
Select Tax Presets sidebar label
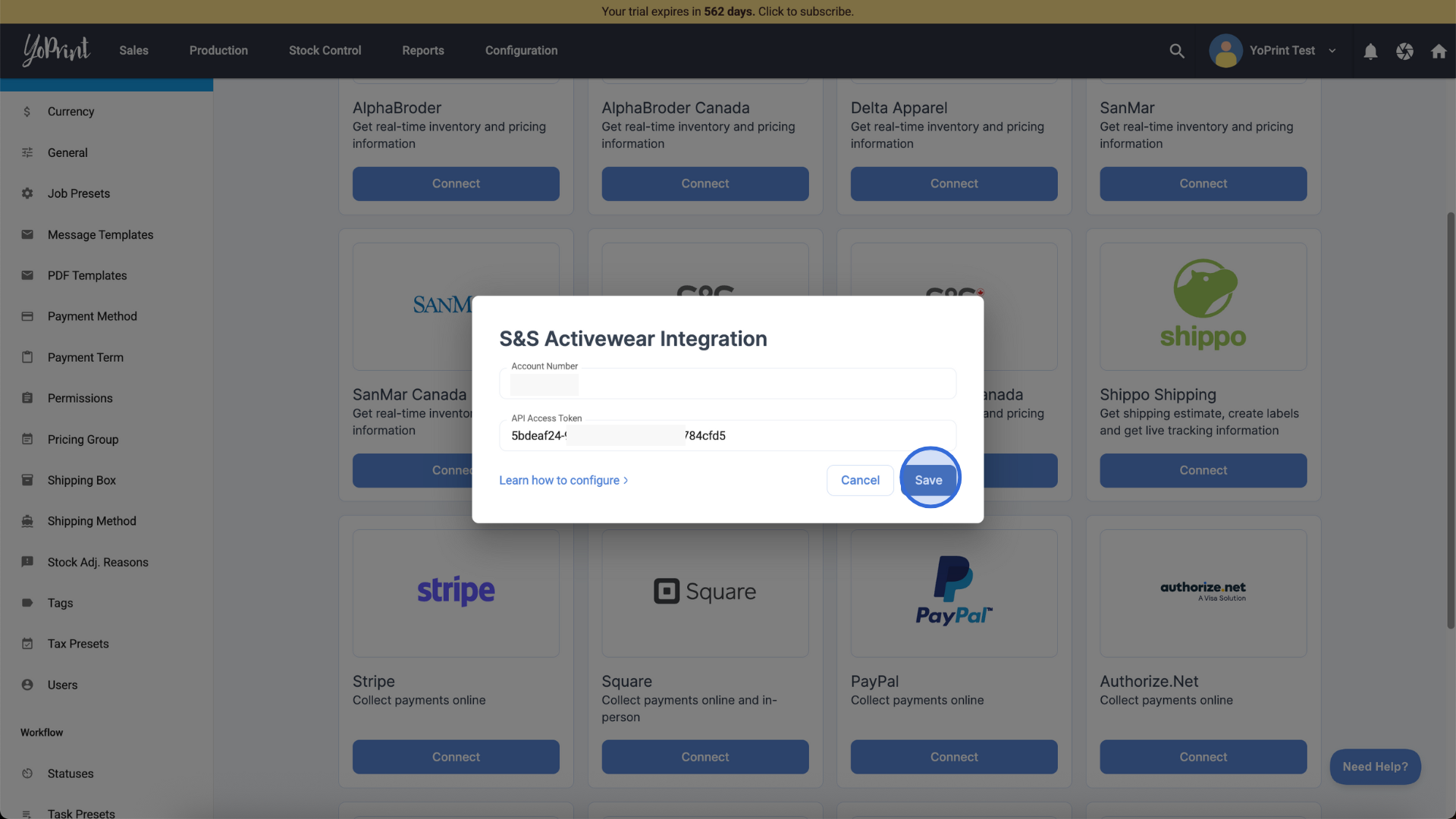[x=78, y=644]
